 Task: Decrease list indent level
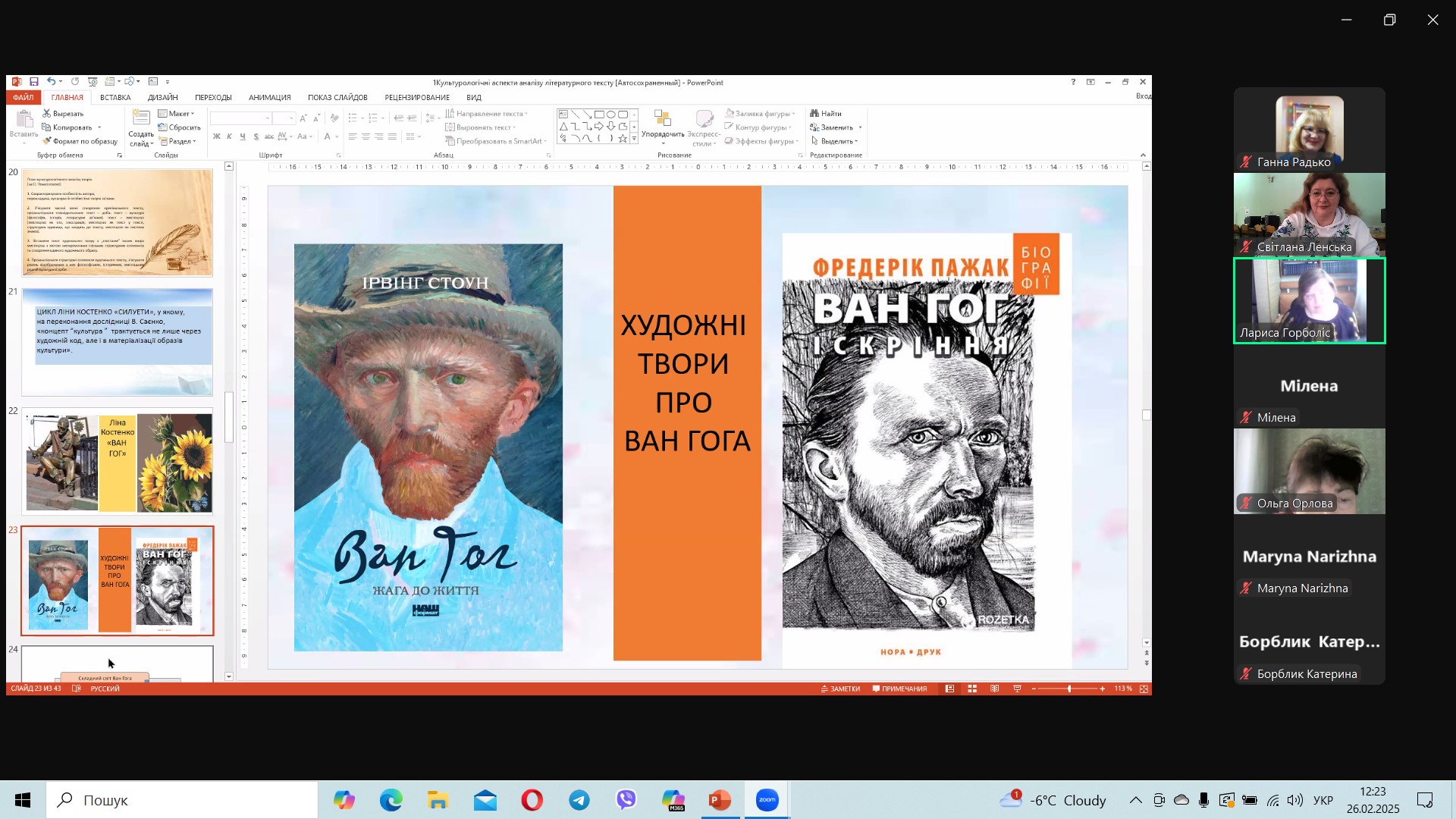(x=399, y=118)
